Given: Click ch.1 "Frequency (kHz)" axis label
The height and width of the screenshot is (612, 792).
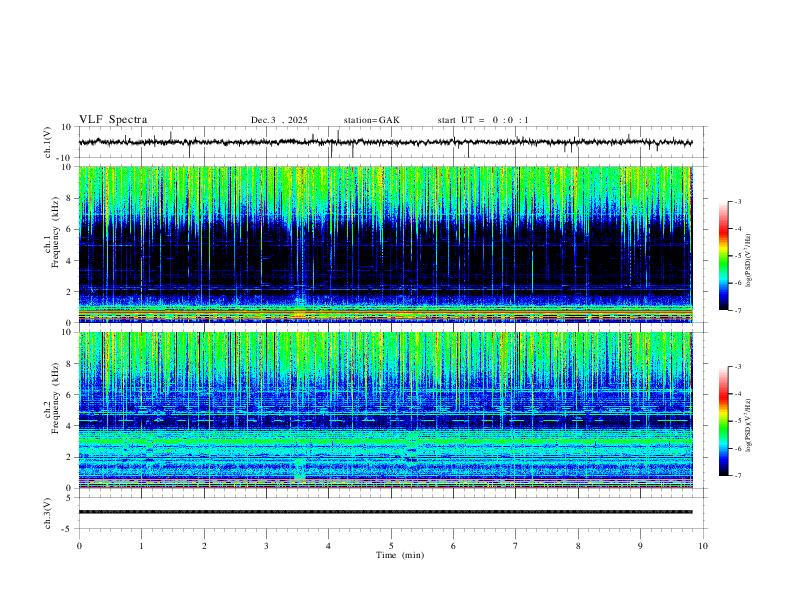Looking at the screenshot, I should coord(56,233).
